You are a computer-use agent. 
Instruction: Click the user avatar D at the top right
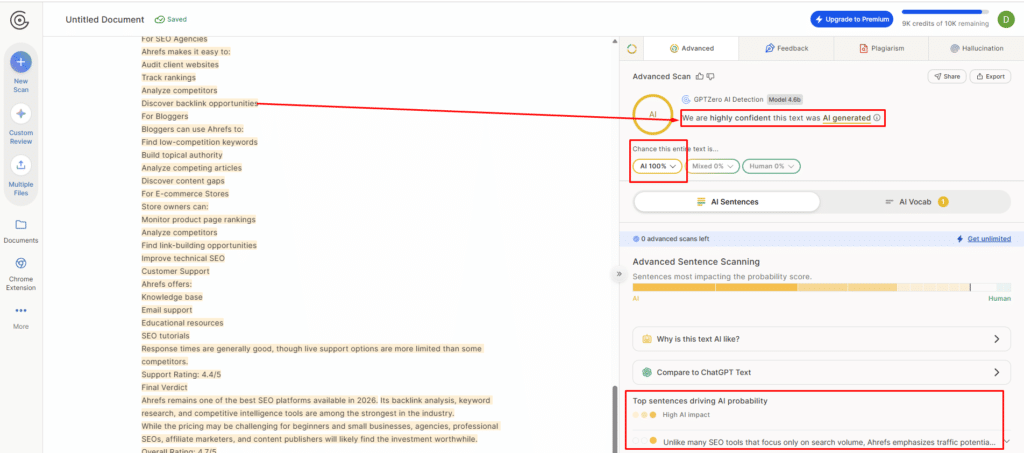click(1006, 20)
